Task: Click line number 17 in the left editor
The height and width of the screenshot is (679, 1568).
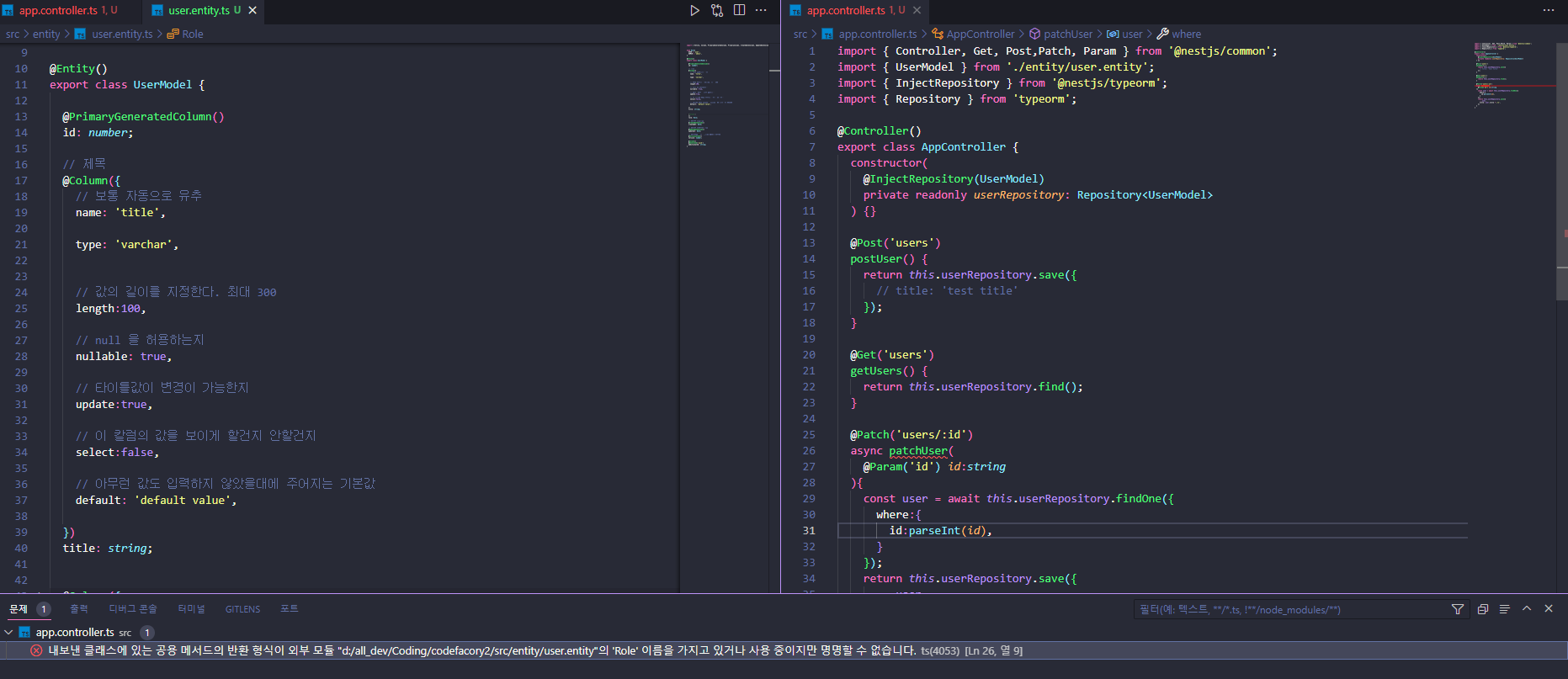Action: [x=21, y=181]
